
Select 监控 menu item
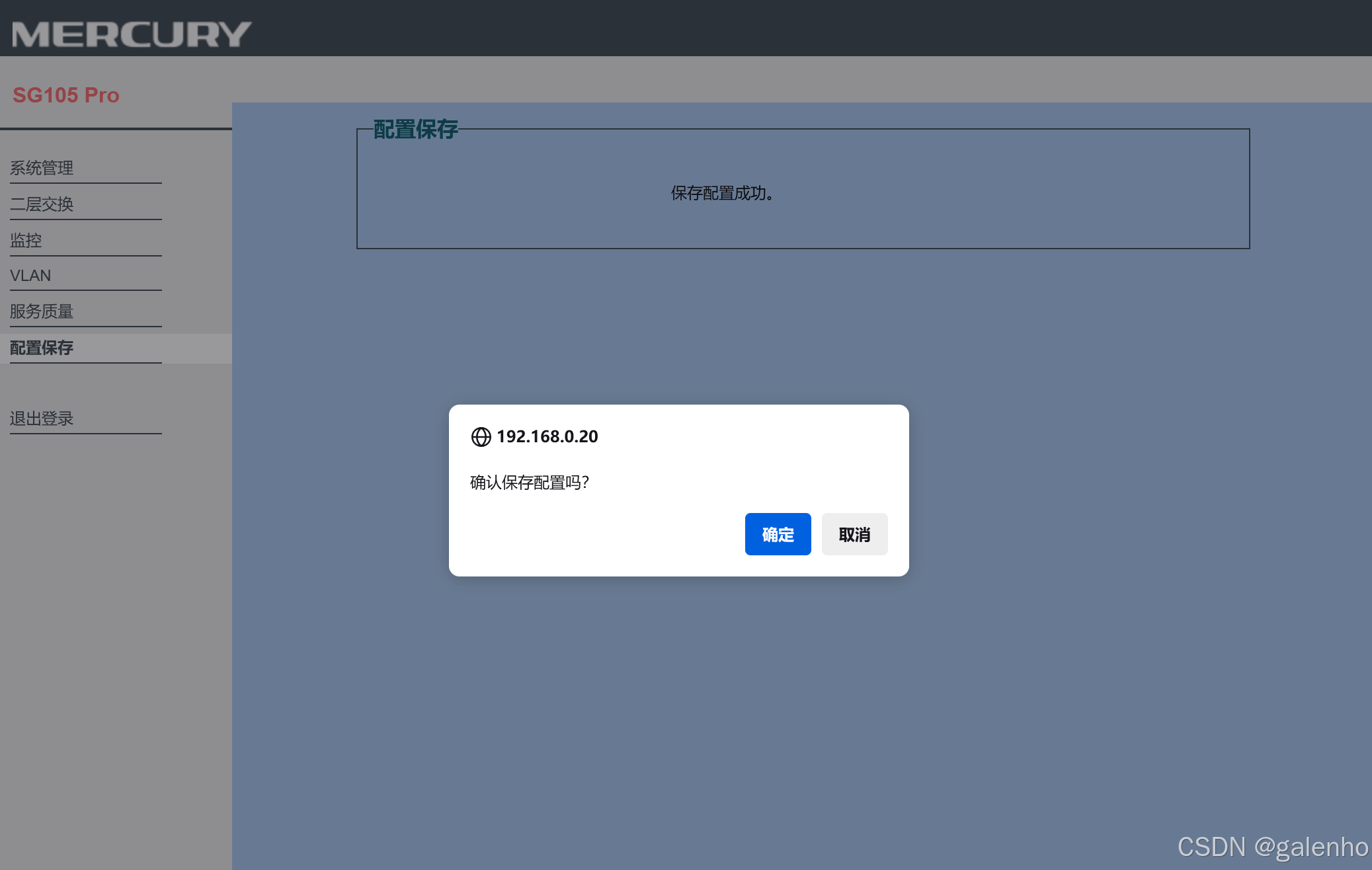(x=26, y=240)
